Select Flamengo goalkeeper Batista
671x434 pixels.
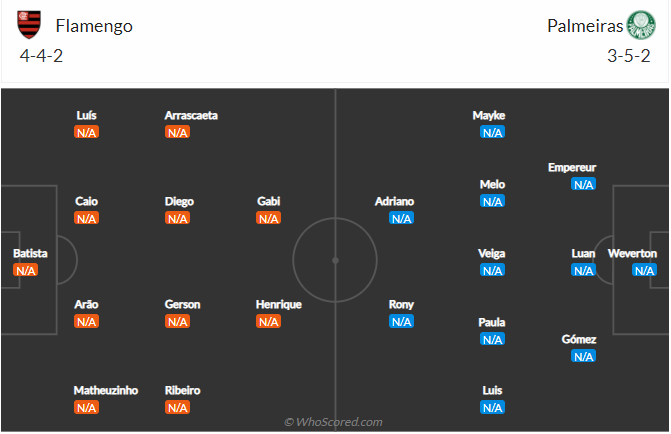[30, 253]
